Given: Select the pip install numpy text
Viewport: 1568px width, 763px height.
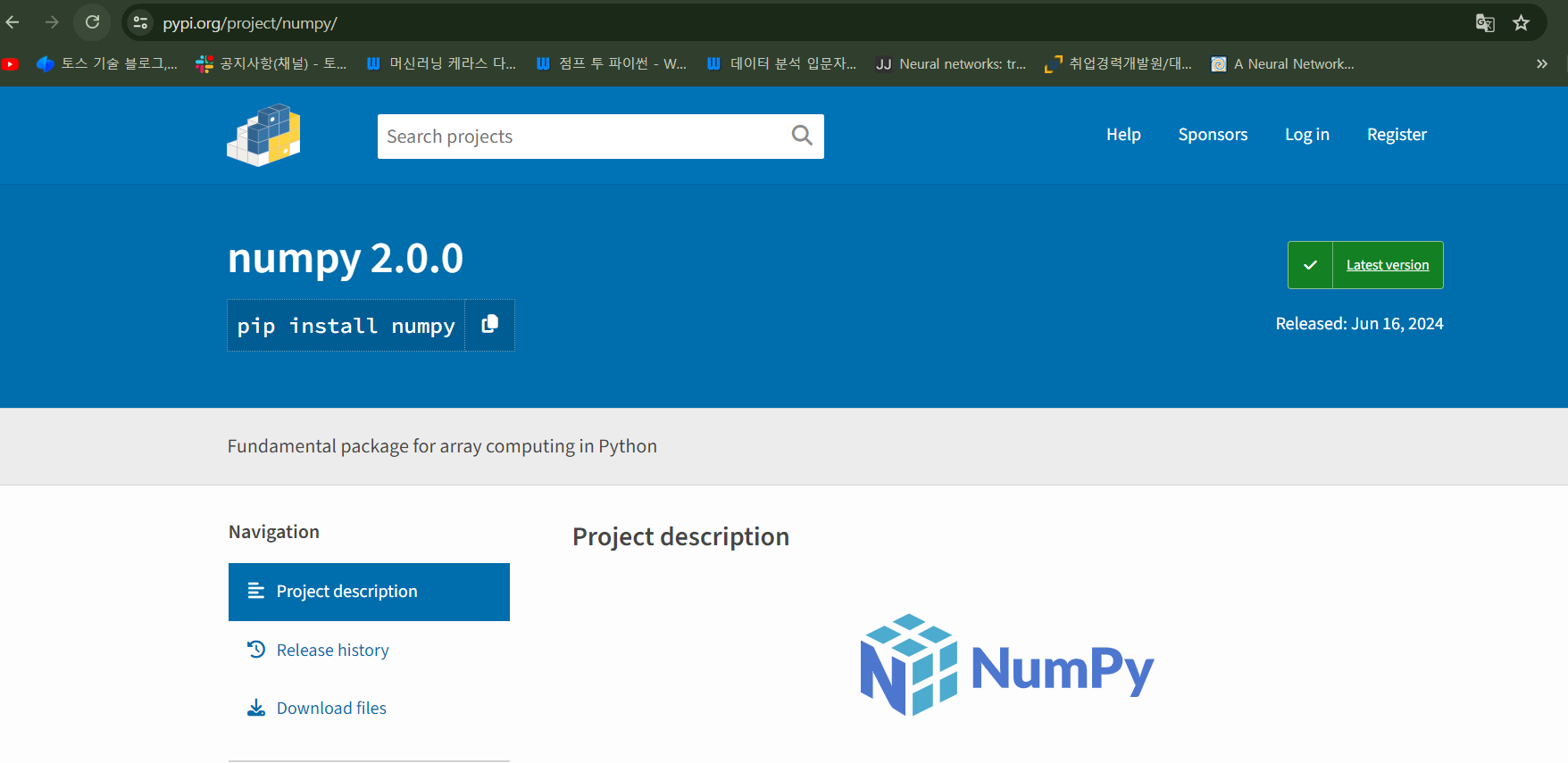Looking at the screenshot, I should pos(346,326).
